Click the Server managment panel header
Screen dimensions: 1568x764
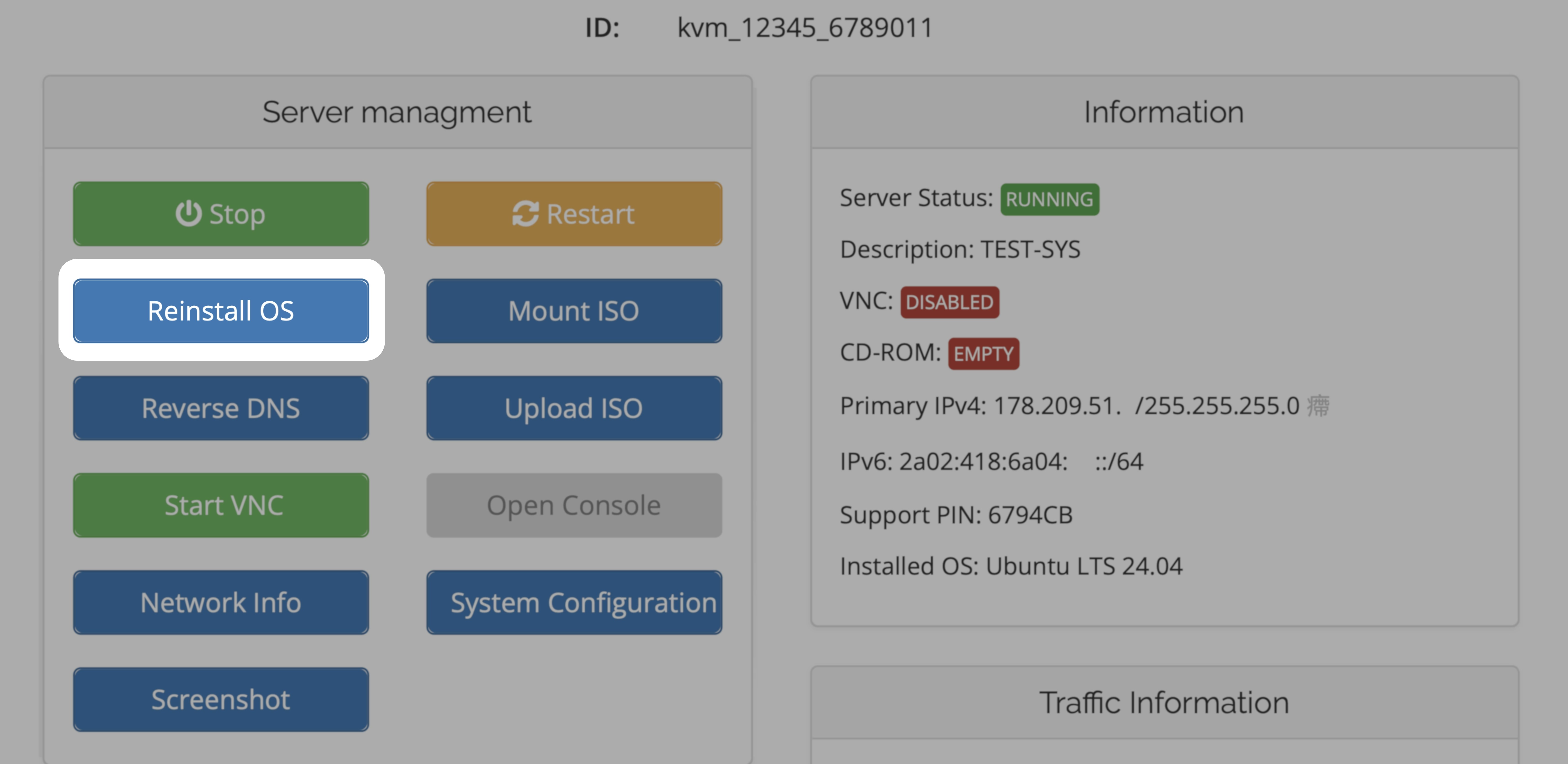[397, 112]
